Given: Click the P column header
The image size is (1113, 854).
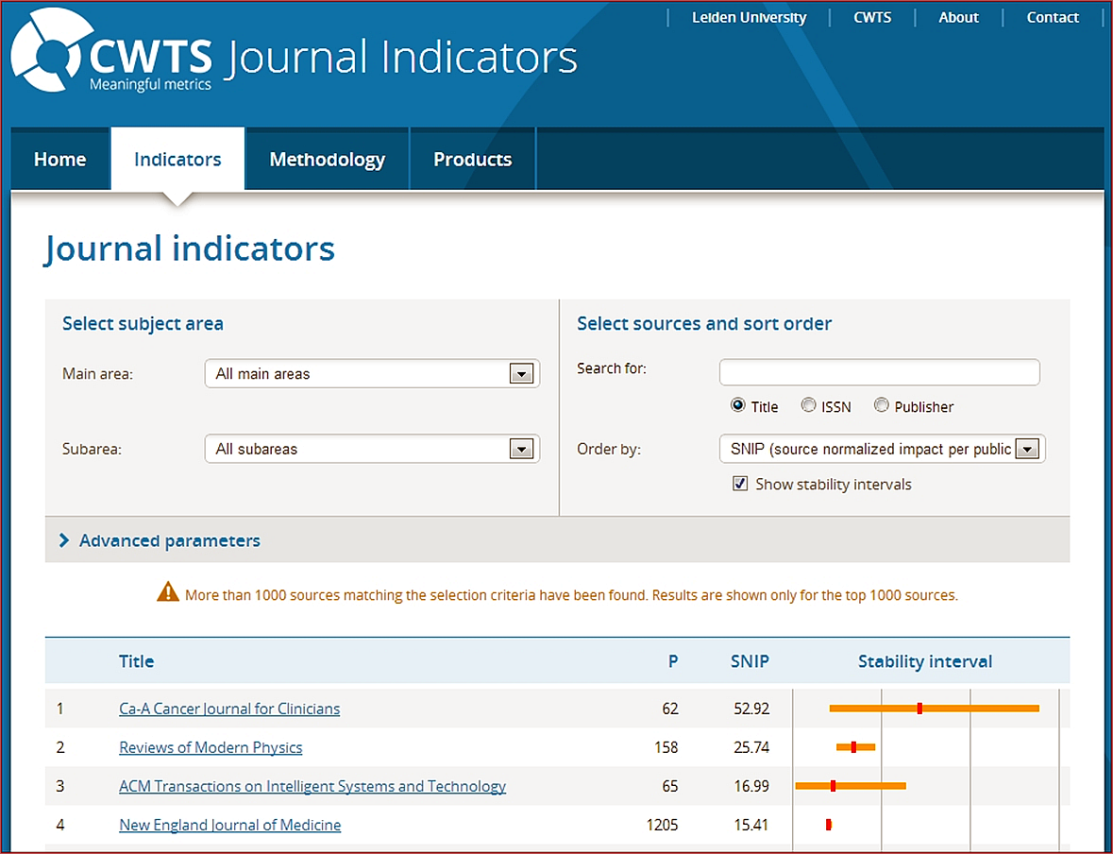Looking at the screenshot, I should [673, 662].
